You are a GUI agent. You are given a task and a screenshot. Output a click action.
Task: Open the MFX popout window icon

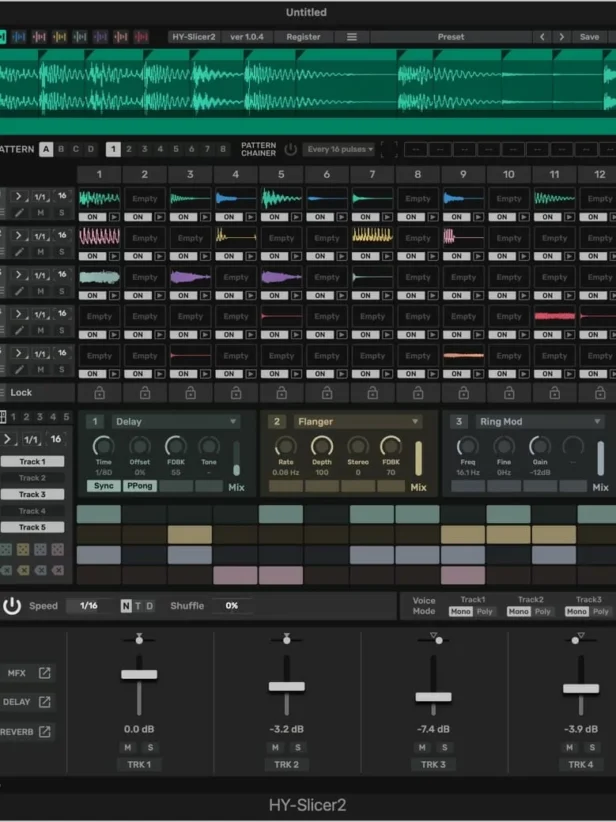pos(45,673)
